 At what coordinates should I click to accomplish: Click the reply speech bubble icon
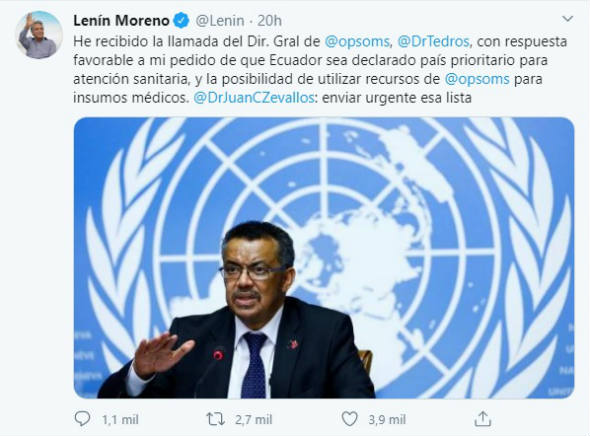(x=82, y=419)
